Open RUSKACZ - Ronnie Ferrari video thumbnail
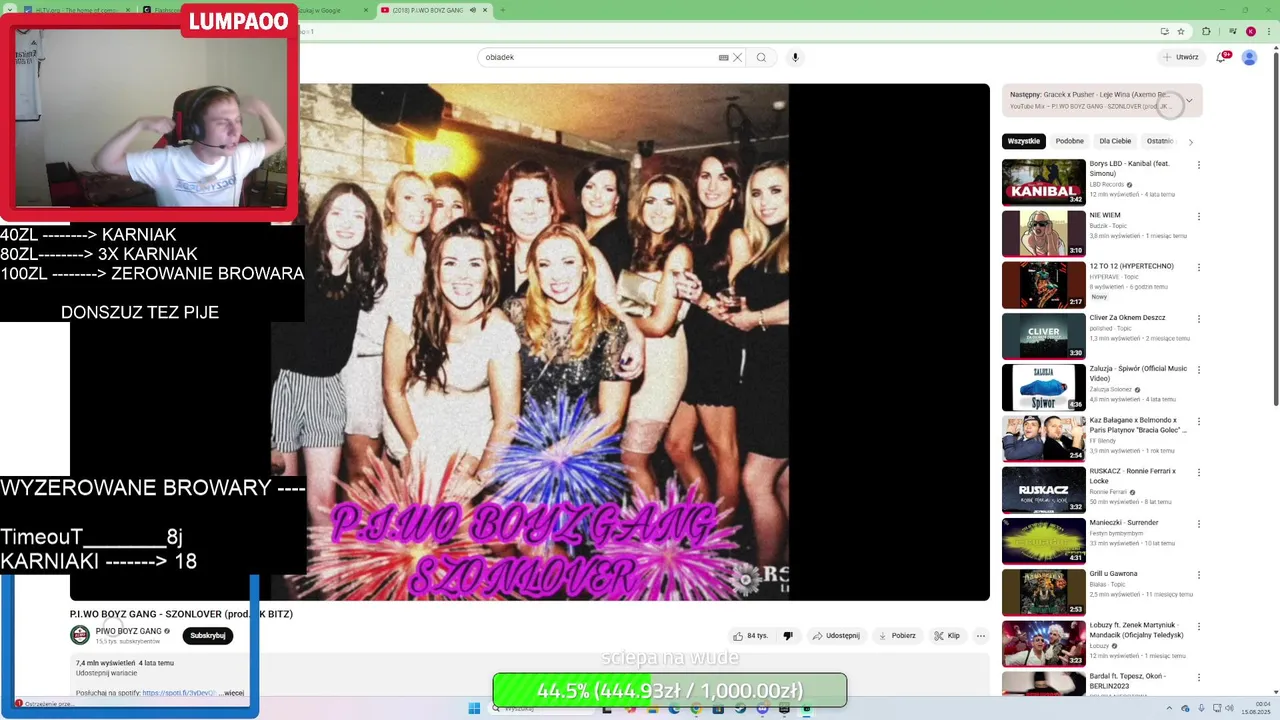This screenshot has width=1280, height=720. coord(1043,490)
